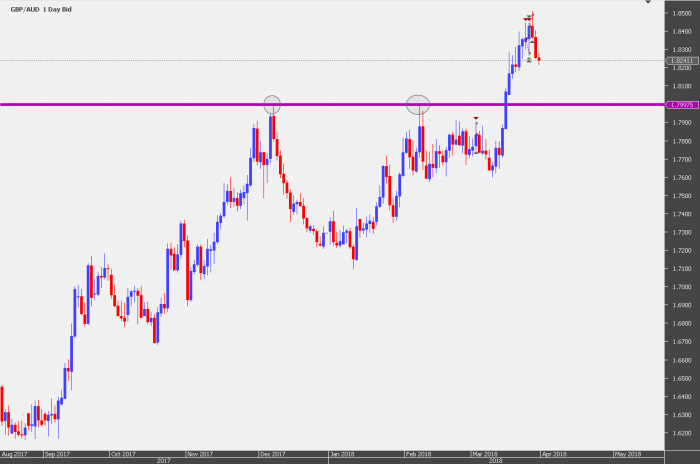Select the green up-triangle marker near 1.8241

[529, 59]
